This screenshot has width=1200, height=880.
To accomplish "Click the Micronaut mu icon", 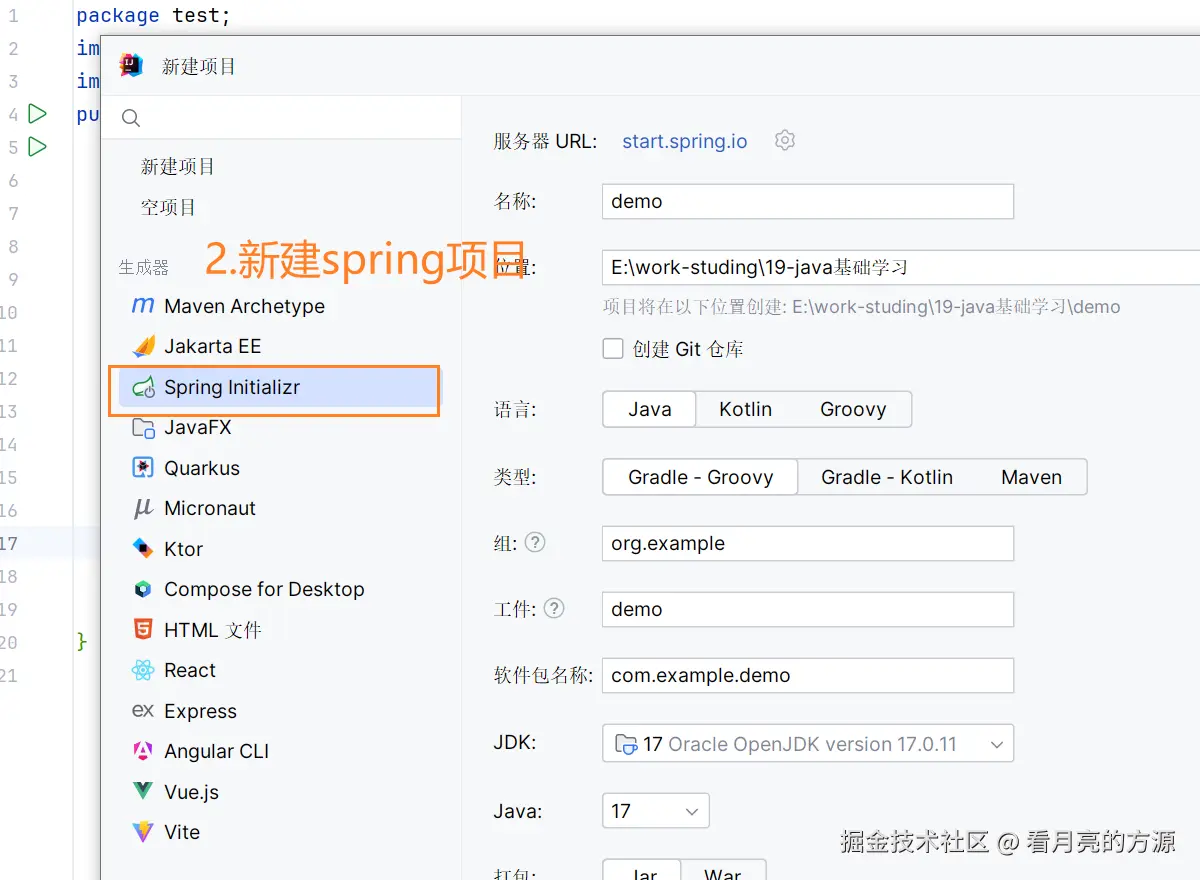I will [143, 508].
